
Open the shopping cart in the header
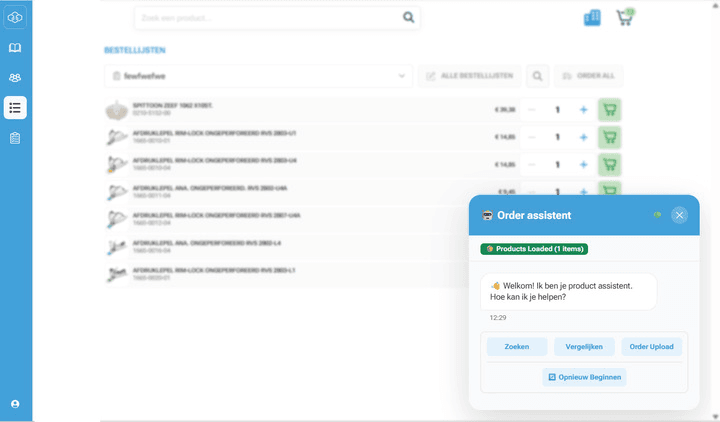625,17
